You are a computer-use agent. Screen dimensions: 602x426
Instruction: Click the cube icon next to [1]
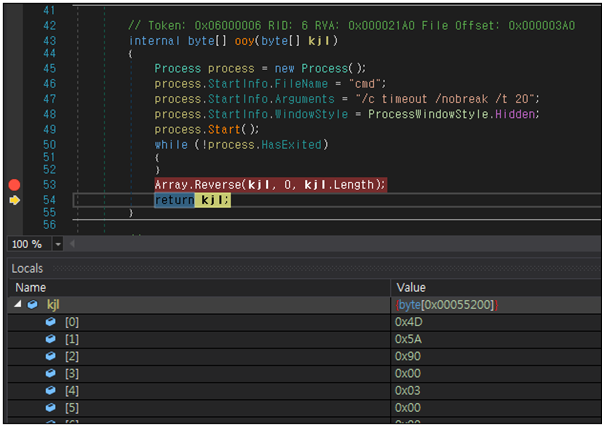(x=51, y=339)
